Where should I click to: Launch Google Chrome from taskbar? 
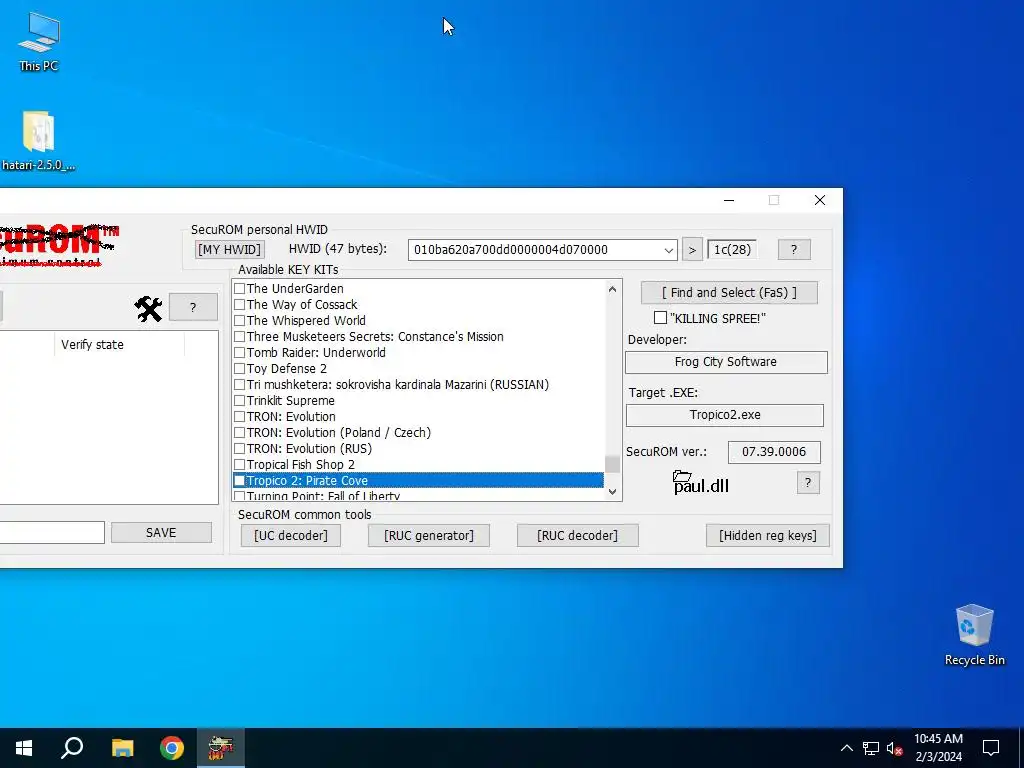pos(172,748)
